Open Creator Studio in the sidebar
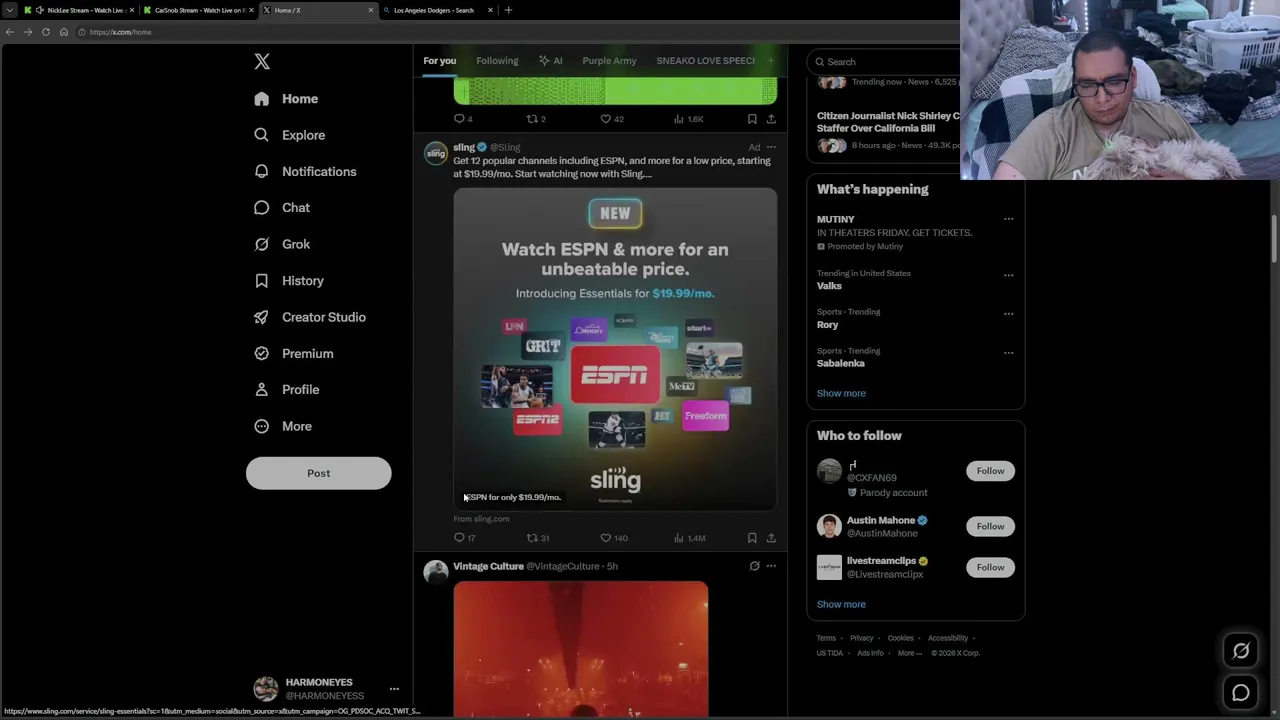 click(x=310, y=317)
